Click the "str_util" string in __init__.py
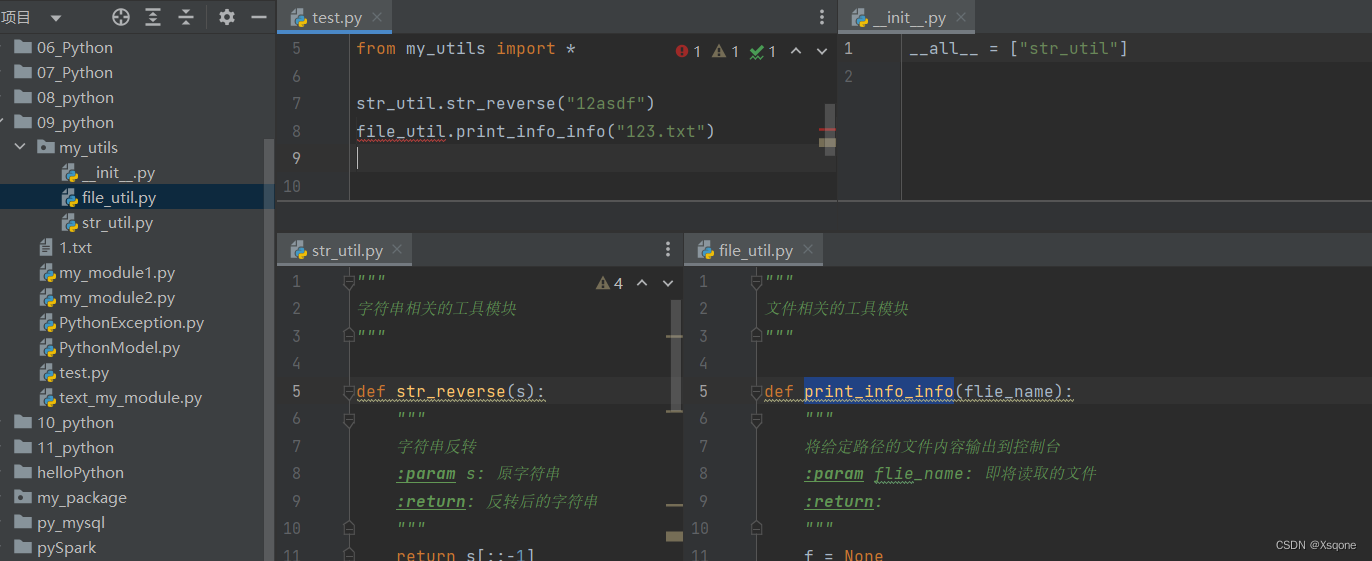The height and width of the screenshot is (561, 1372). click(x=1068, y=48)
